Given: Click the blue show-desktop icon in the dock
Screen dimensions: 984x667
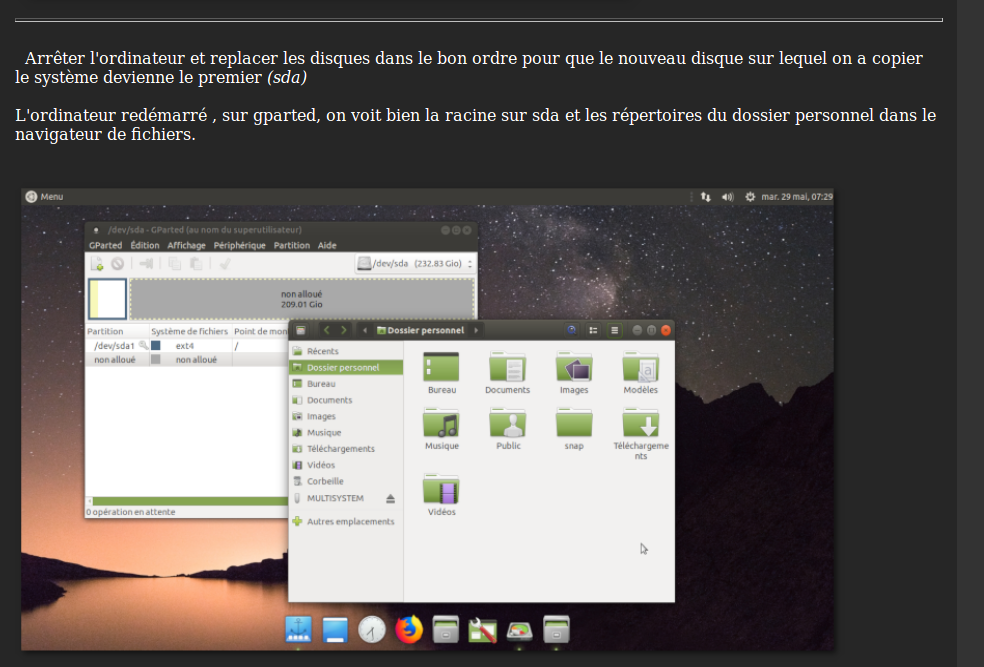Looking at the screenshot, I should click(x=335, y=629).
